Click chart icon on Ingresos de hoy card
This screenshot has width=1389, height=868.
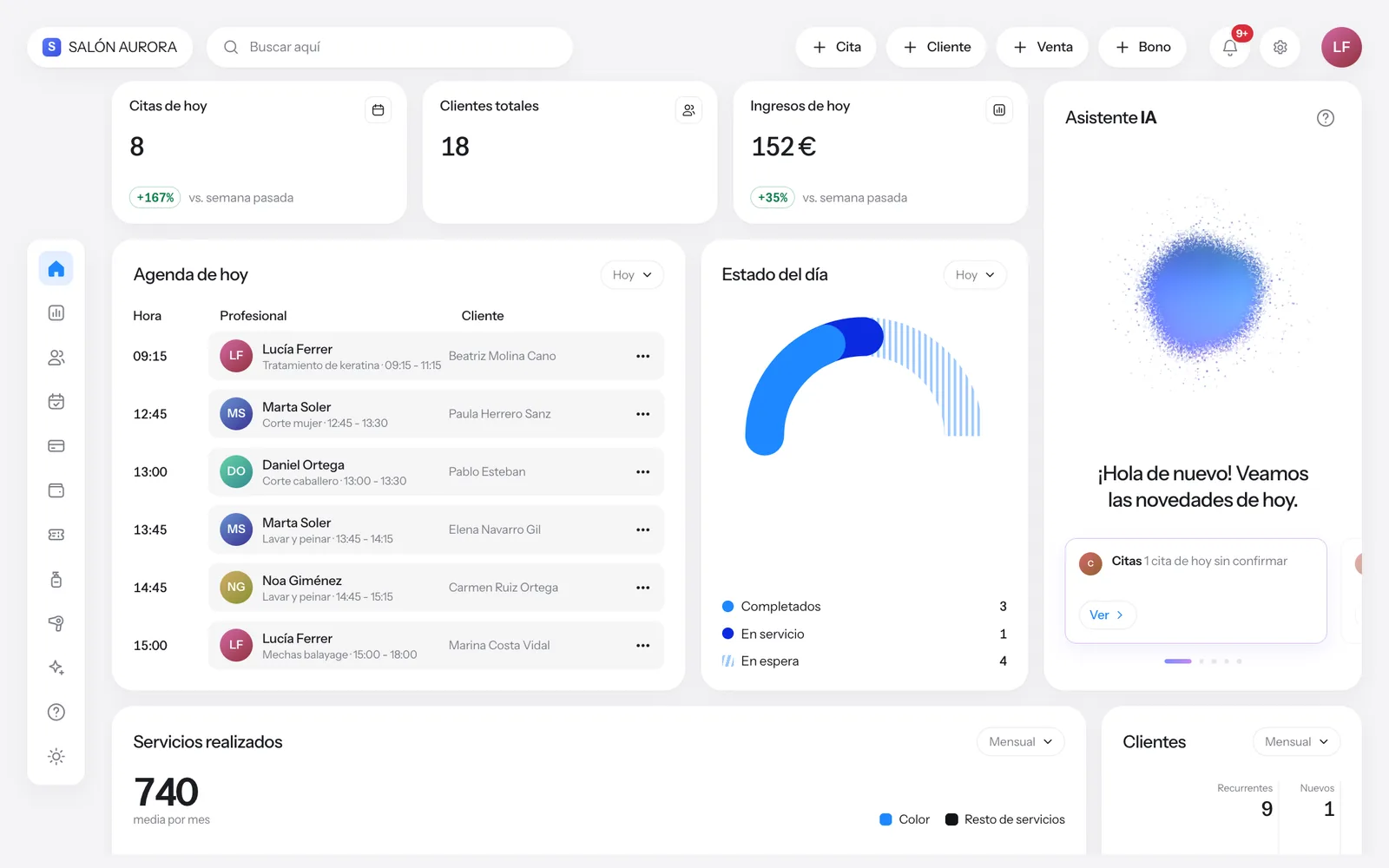pos(999,110)
